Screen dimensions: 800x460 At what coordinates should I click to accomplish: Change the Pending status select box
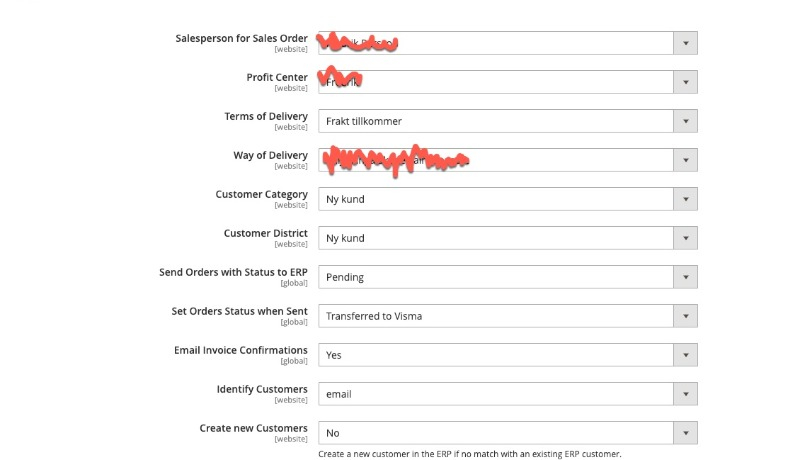pos(508,277)
